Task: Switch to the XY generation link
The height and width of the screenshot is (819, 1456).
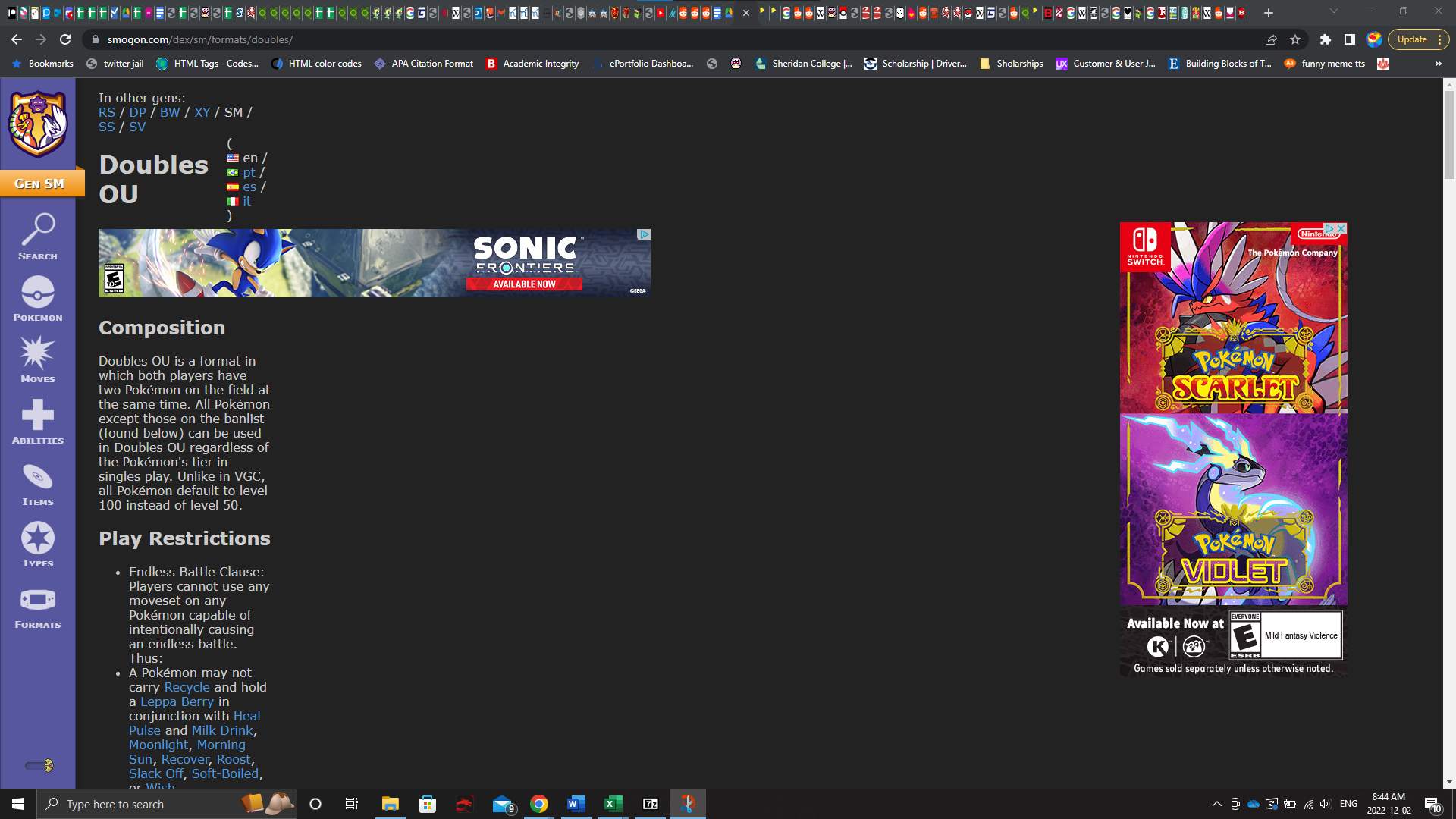Action: [202, 112]
